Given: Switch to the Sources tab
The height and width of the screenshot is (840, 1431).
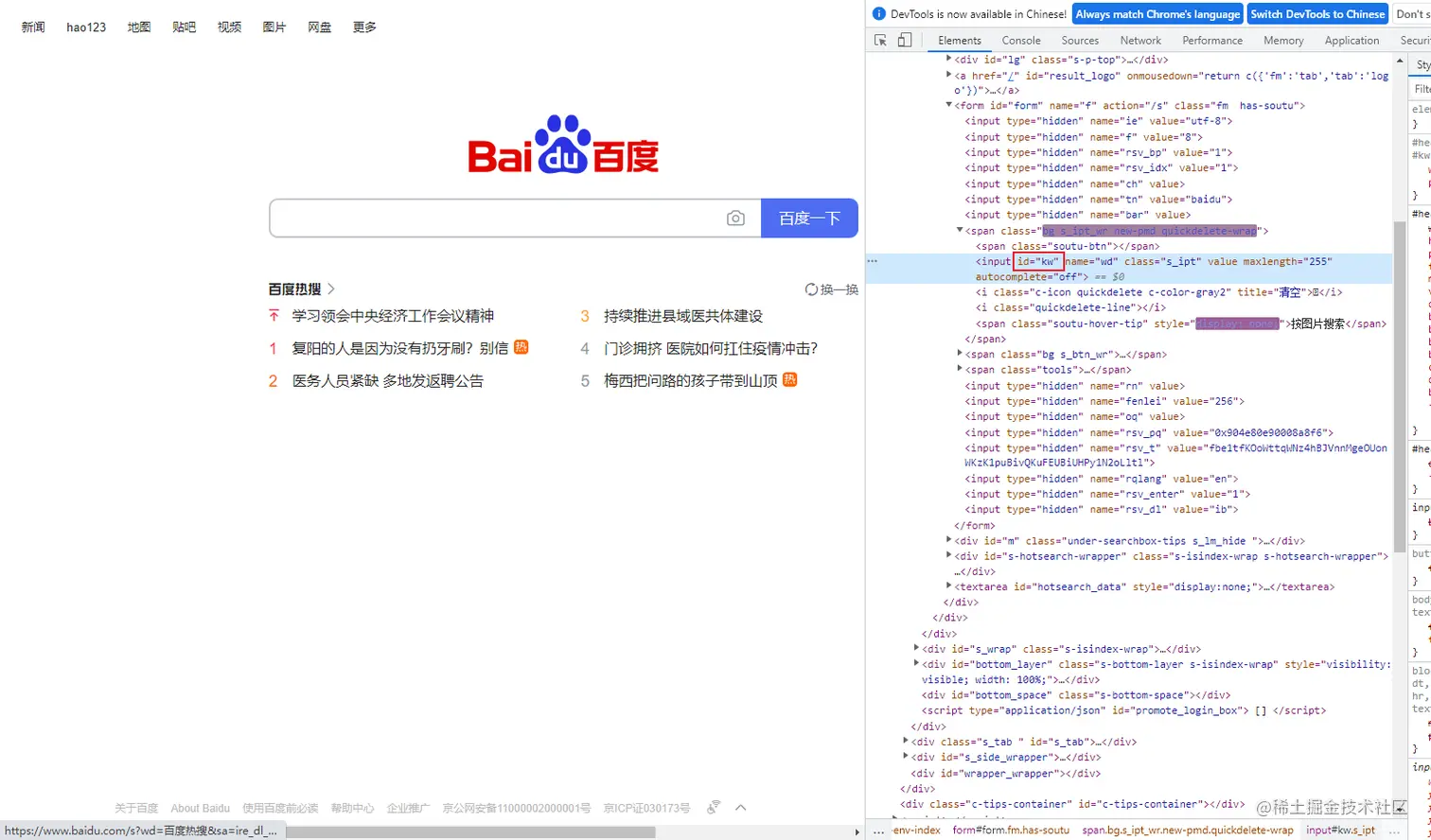Looking at the screenshot, I should click(x=1080, y=40).
